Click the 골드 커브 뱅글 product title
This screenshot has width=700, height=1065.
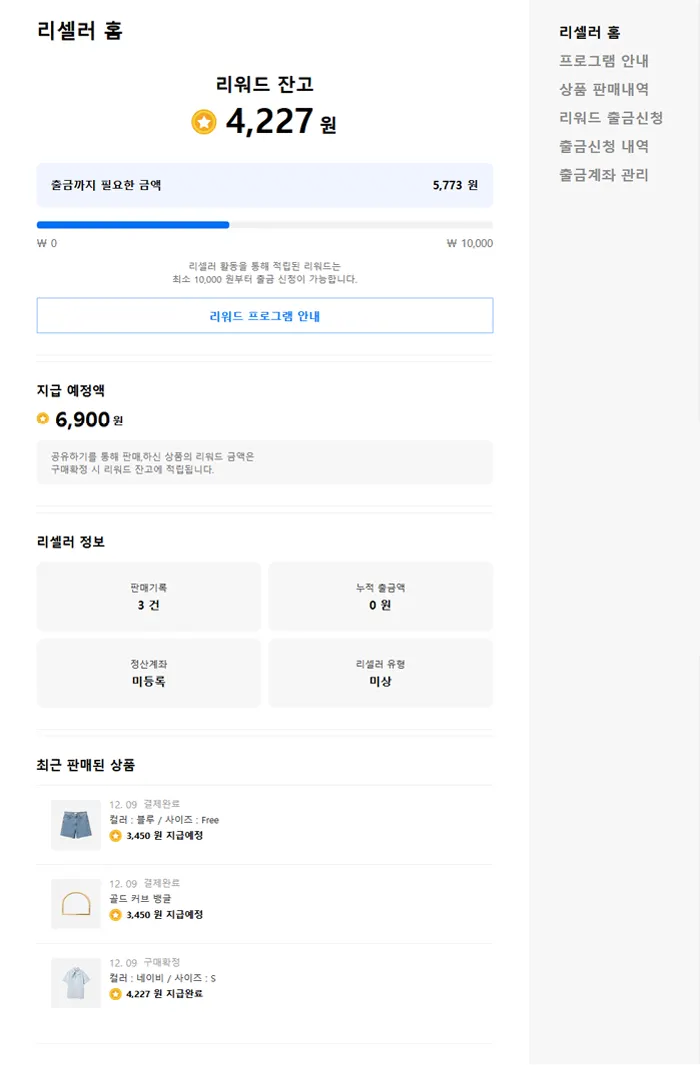(140, 898)
